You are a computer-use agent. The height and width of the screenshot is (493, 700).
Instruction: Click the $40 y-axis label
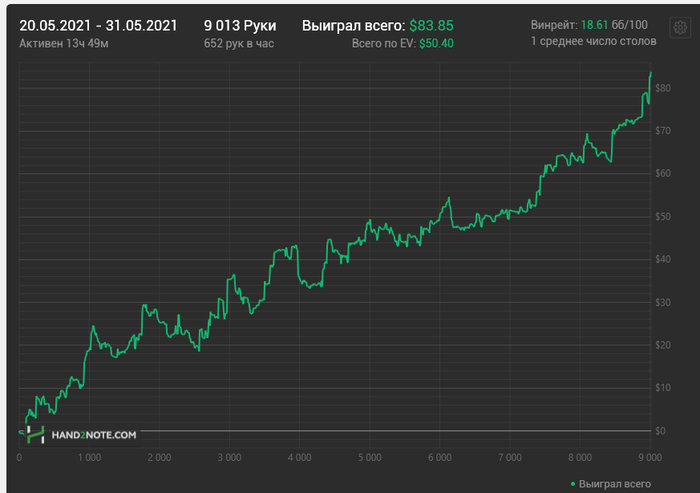(663, 259)
